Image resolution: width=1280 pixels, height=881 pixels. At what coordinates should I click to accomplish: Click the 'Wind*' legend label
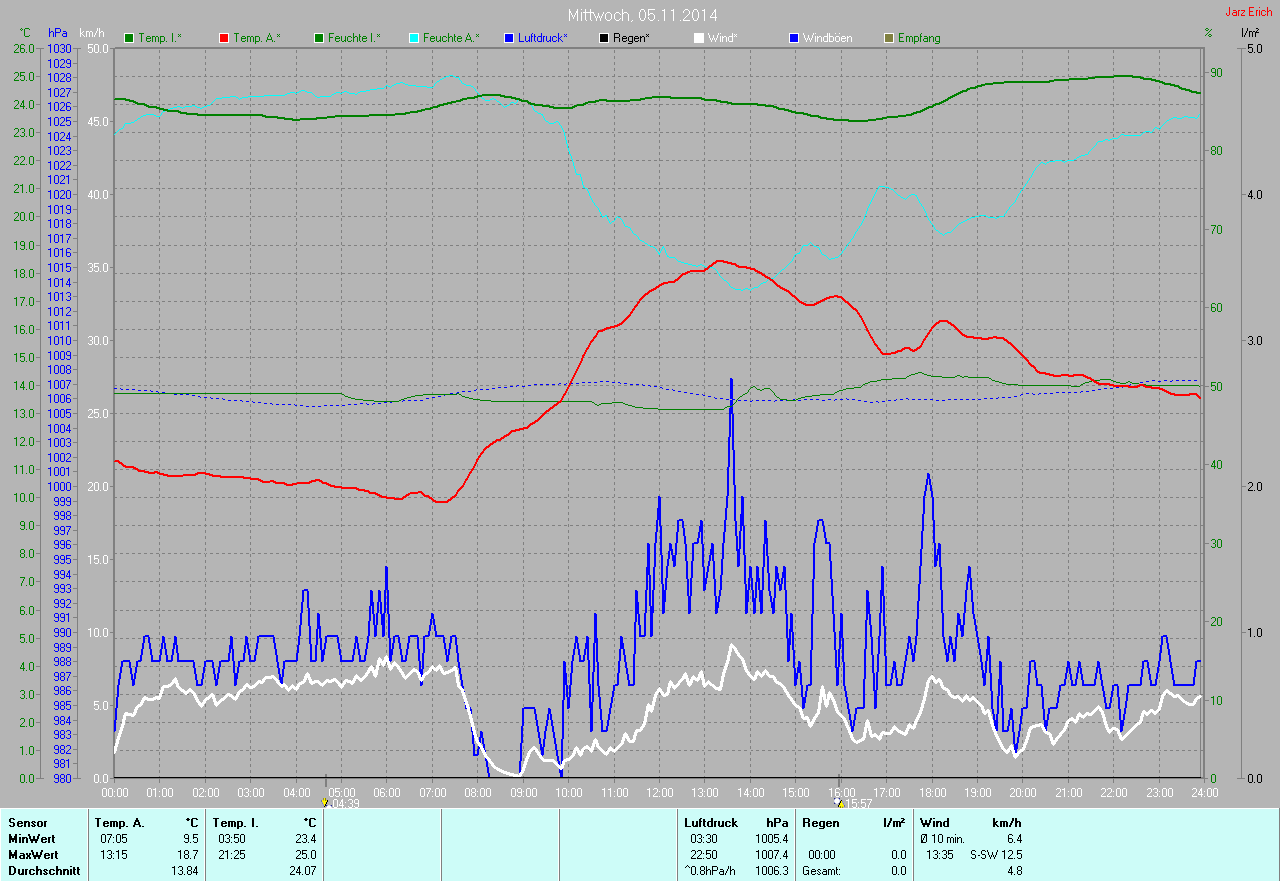723,38
